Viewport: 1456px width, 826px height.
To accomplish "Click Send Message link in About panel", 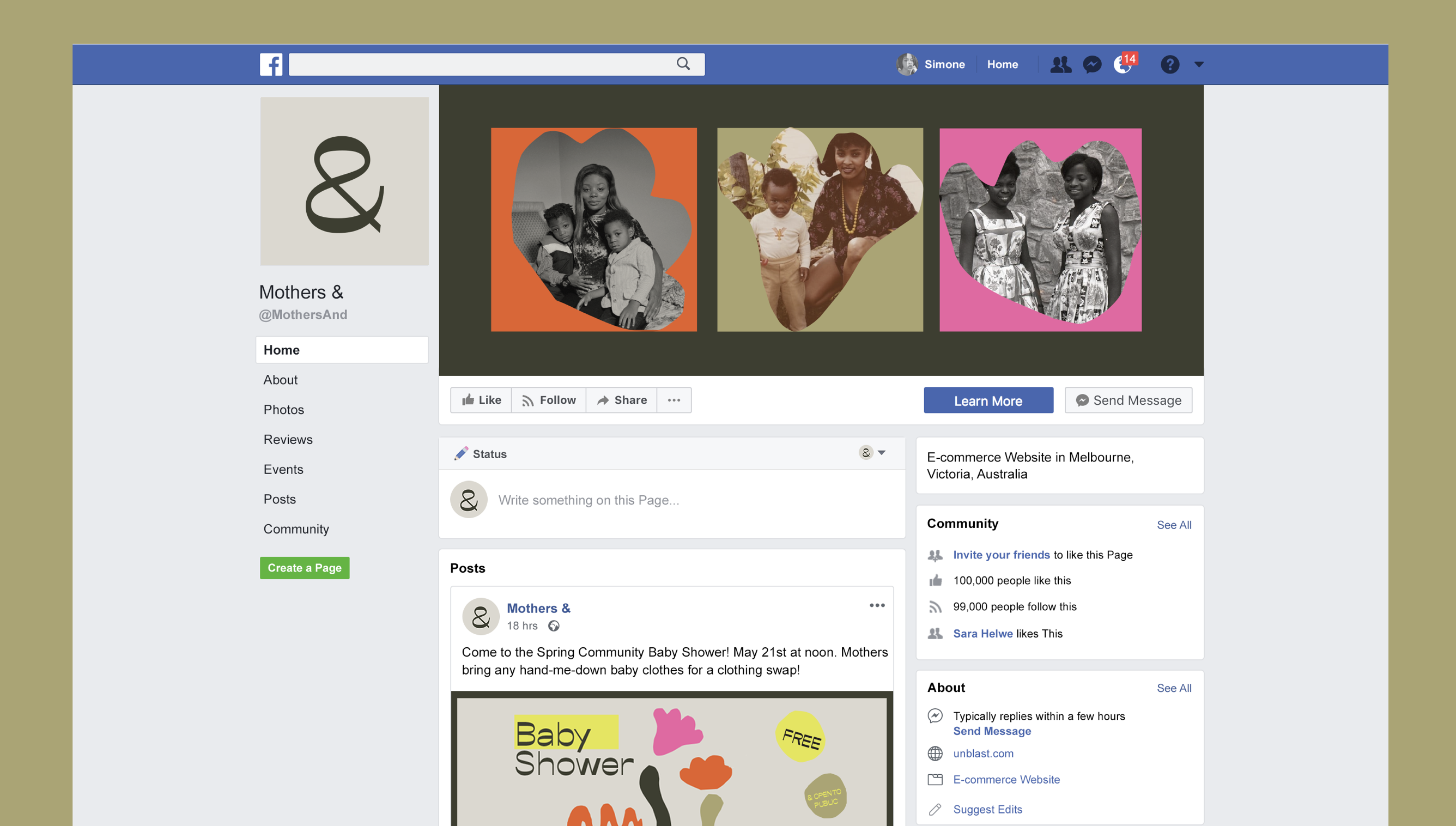I will click(x=991, y=731).
